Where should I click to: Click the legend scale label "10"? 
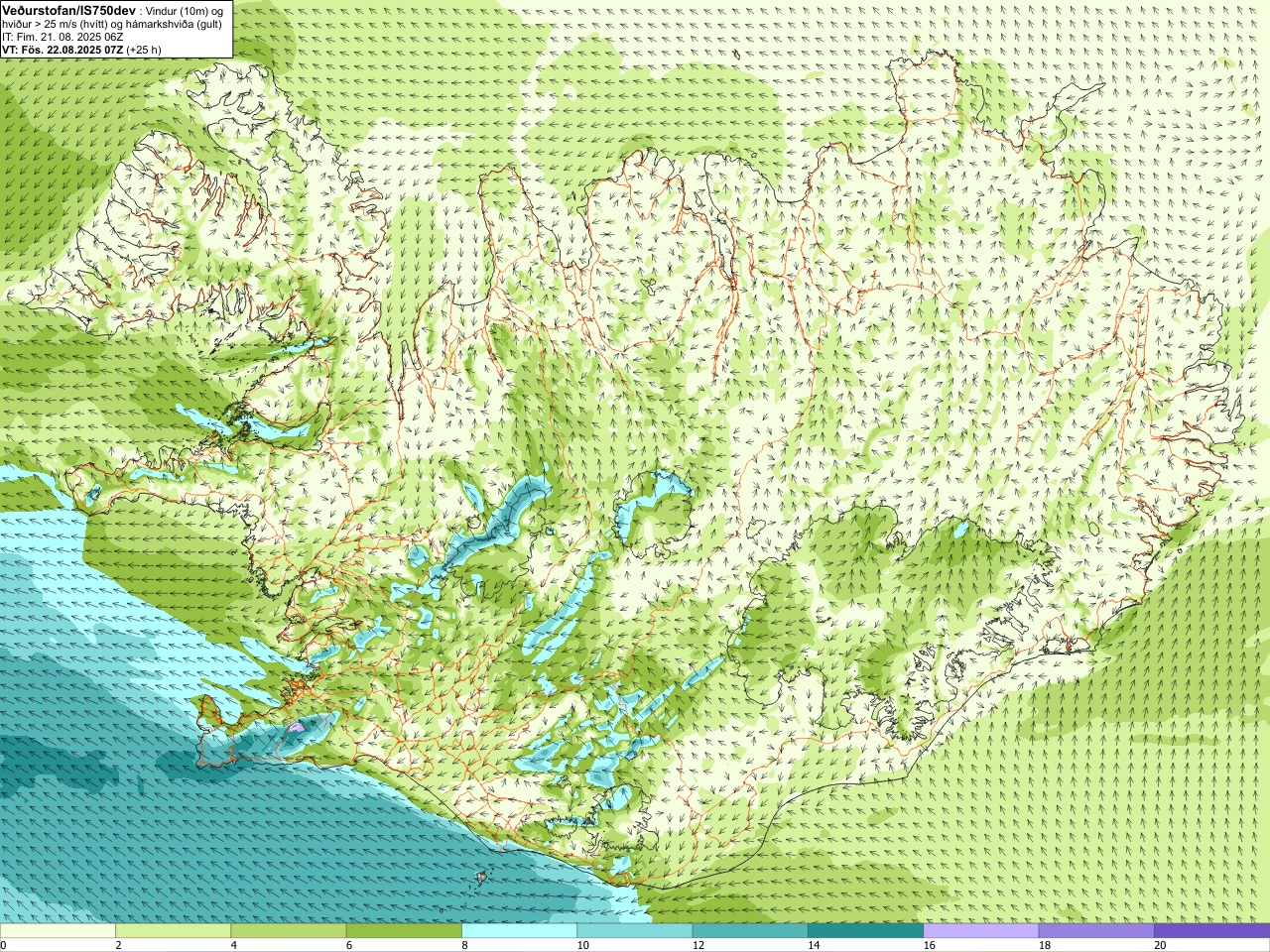click(582, 945)
